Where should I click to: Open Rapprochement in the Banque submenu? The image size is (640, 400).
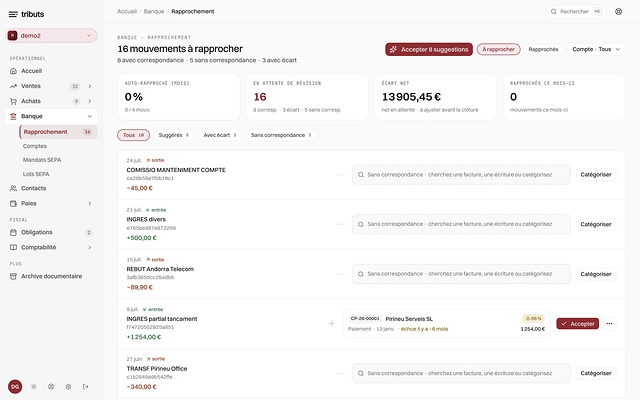58,132
